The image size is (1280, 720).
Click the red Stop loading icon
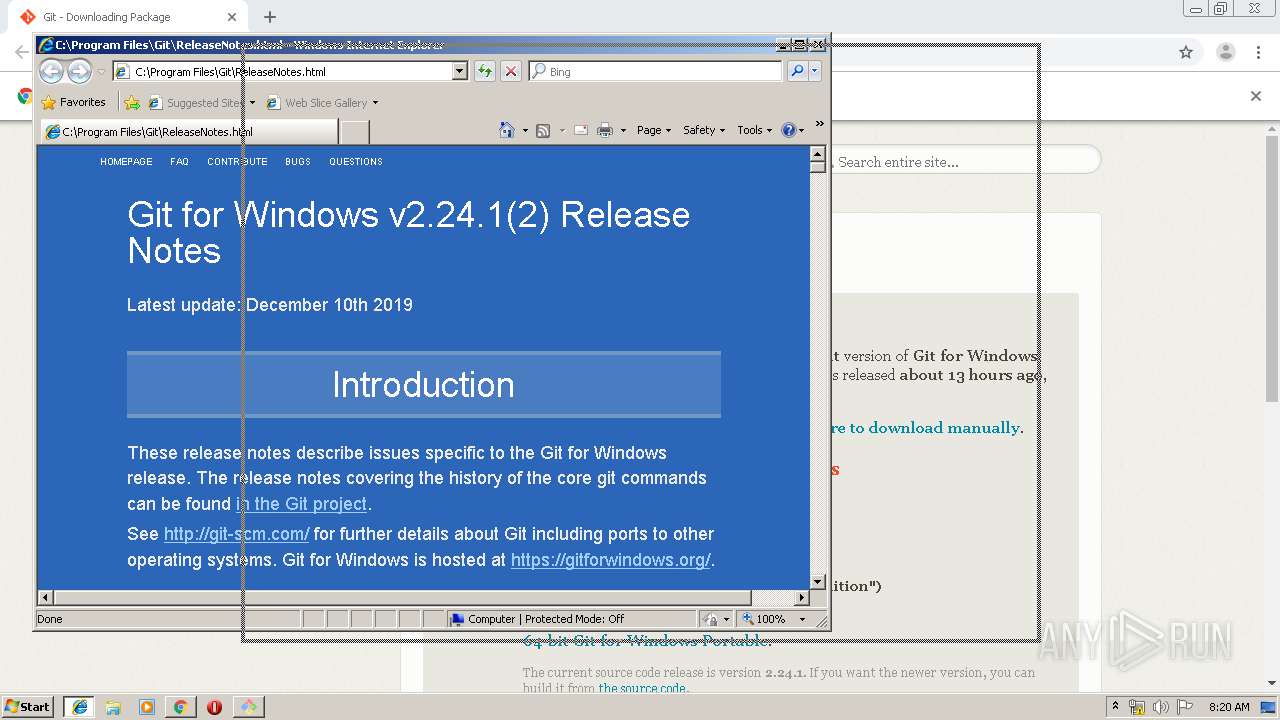[x=510, y=71]
